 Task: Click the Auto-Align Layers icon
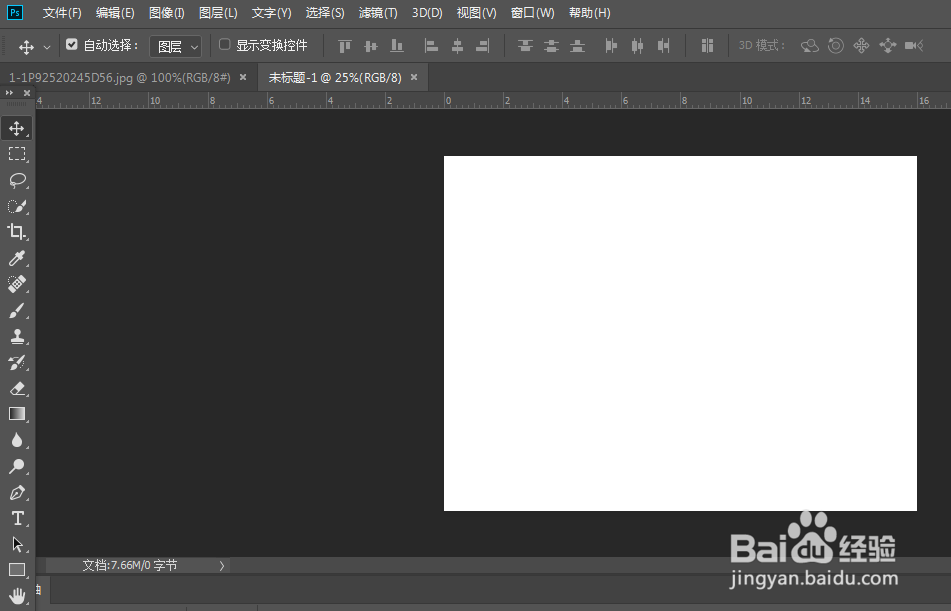point(707,46)
